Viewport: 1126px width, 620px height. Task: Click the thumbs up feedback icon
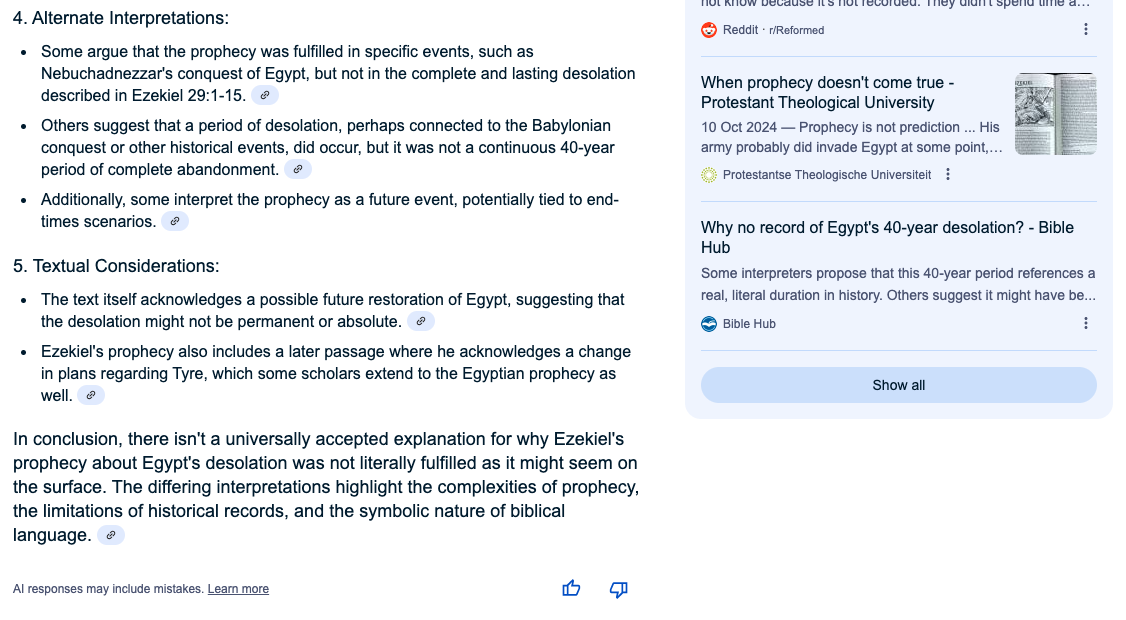[x=571, y=588]
